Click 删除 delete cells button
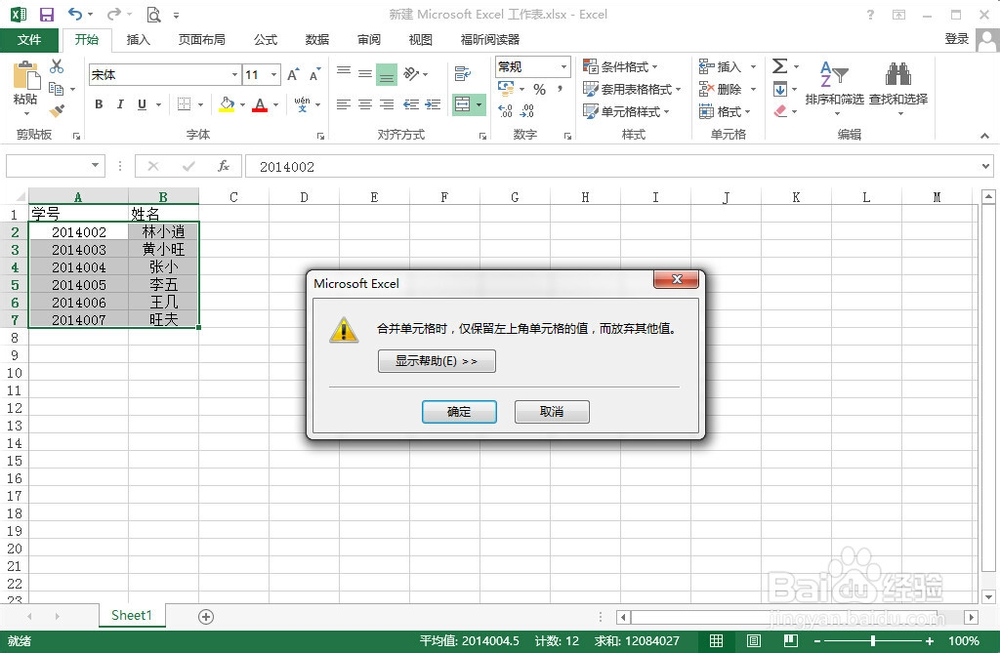 point(722,89)
